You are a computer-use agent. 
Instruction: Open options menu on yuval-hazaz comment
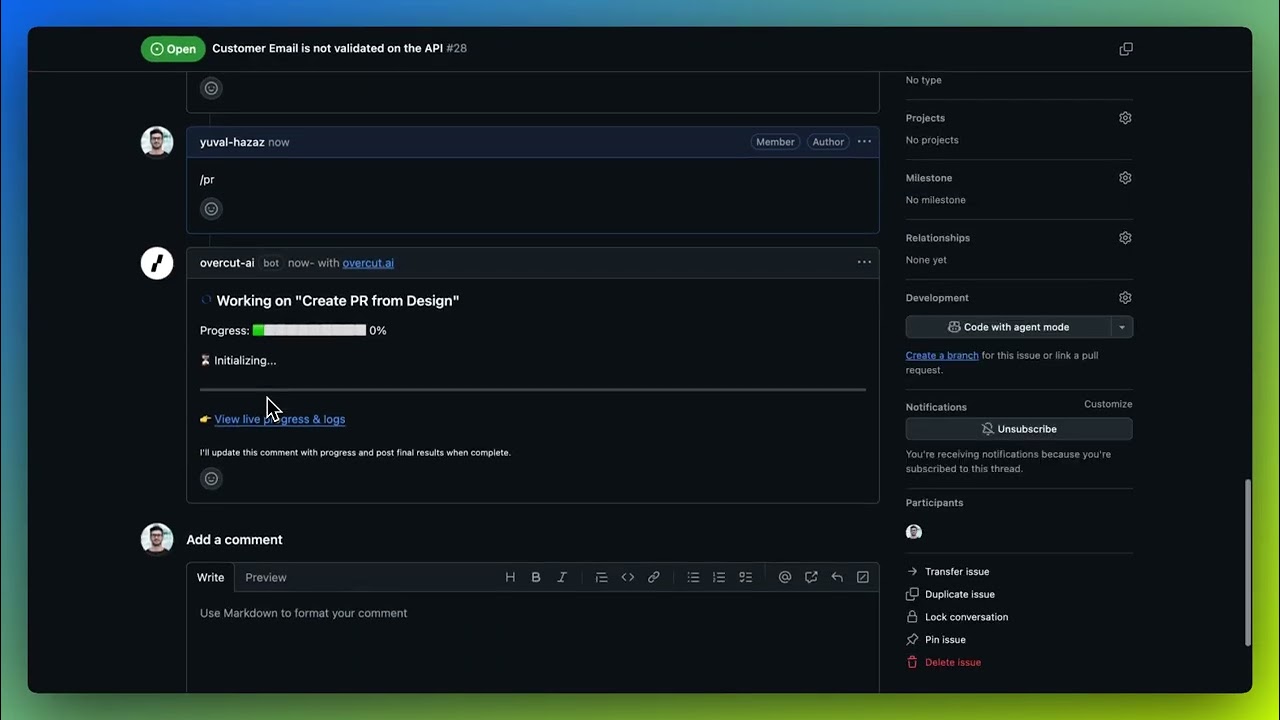click(864, 142)
